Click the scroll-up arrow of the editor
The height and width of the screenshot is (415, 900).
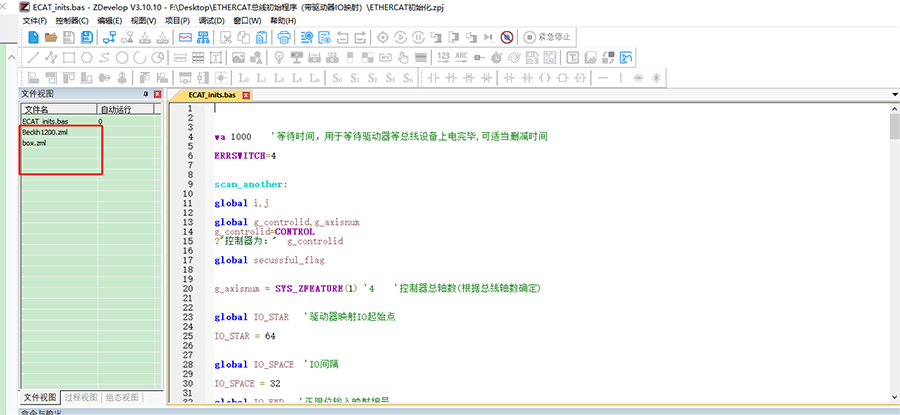tap(894, 108)
